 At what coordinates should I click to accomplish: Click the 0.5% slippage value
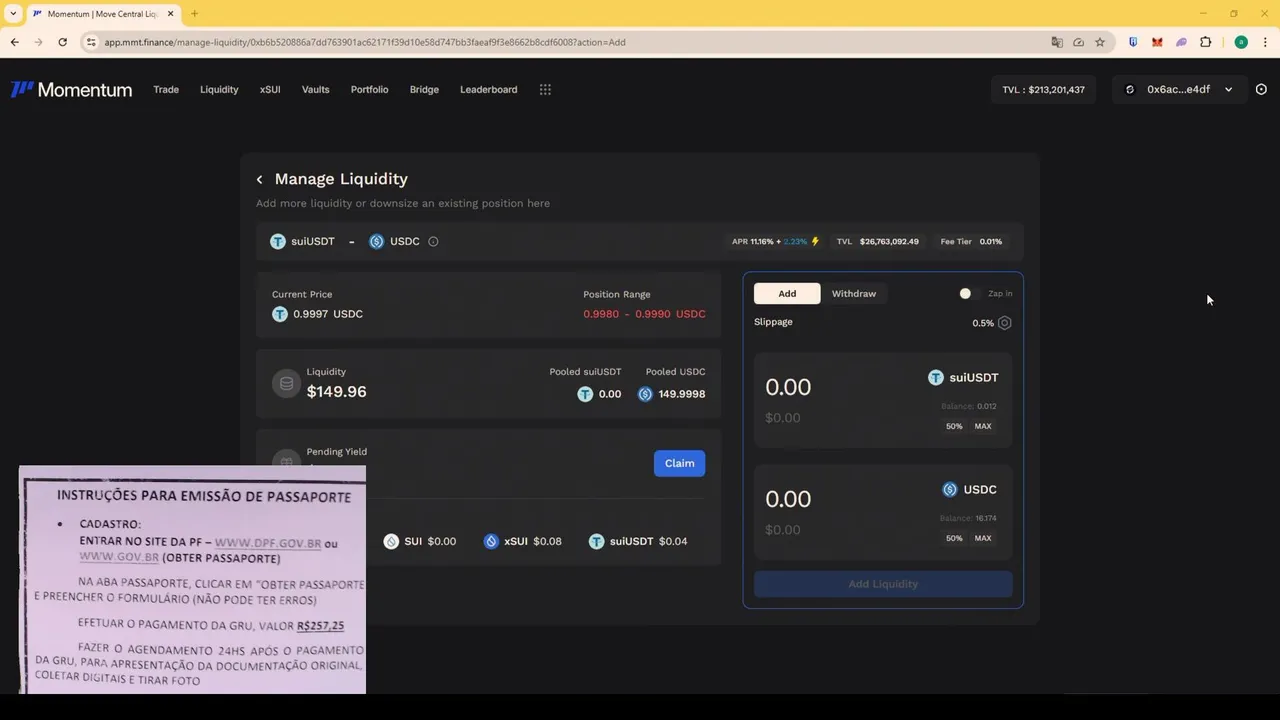(983, 323)
